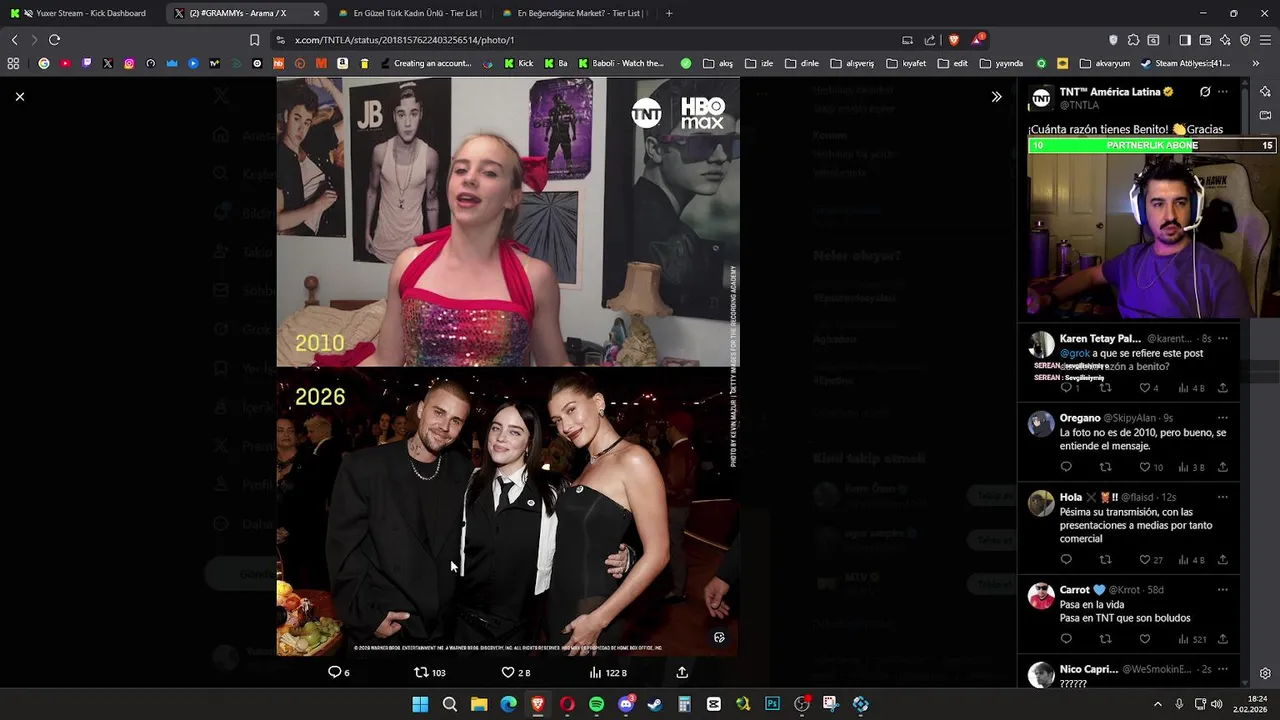Open browser extensions puzzle icon

(1133, 40)
